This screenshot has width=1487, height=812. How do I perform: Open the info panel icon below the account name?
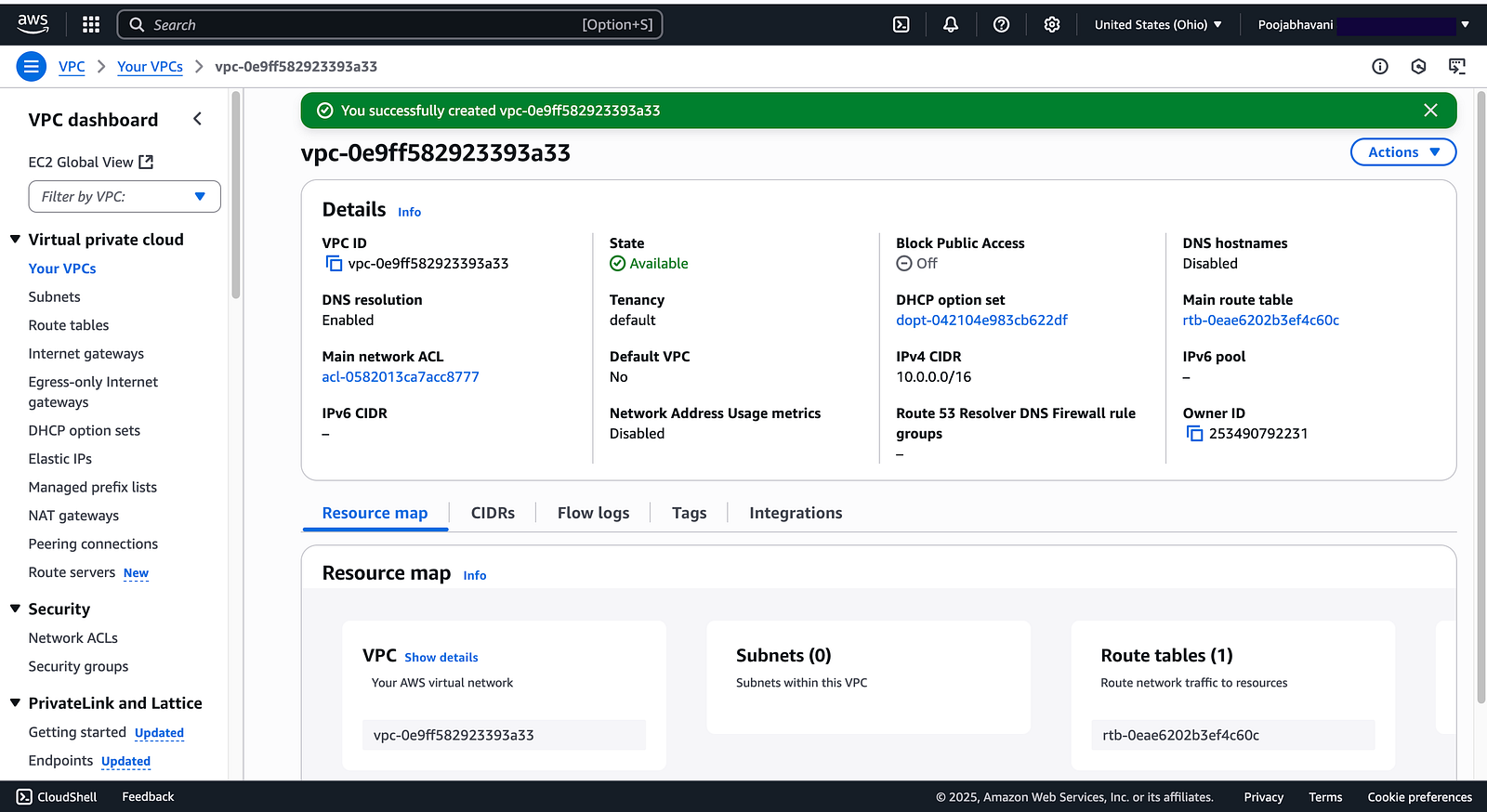(x=1380, y=66)
